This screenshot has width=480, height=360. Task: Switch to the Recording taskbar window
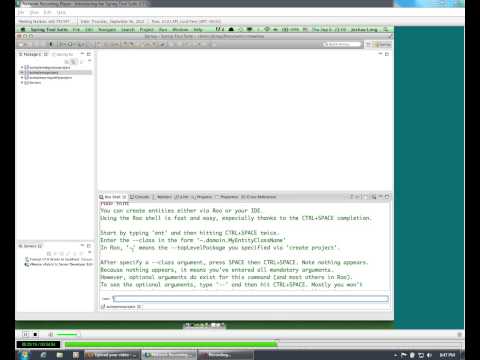(x=225, y=355)
